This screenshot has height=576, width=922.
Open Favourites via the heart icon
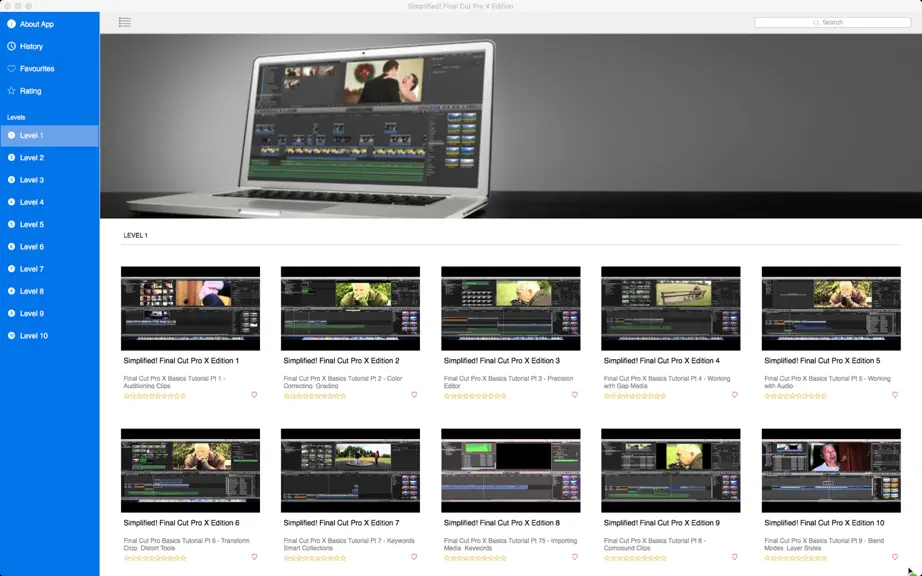(x=11, y=69)
